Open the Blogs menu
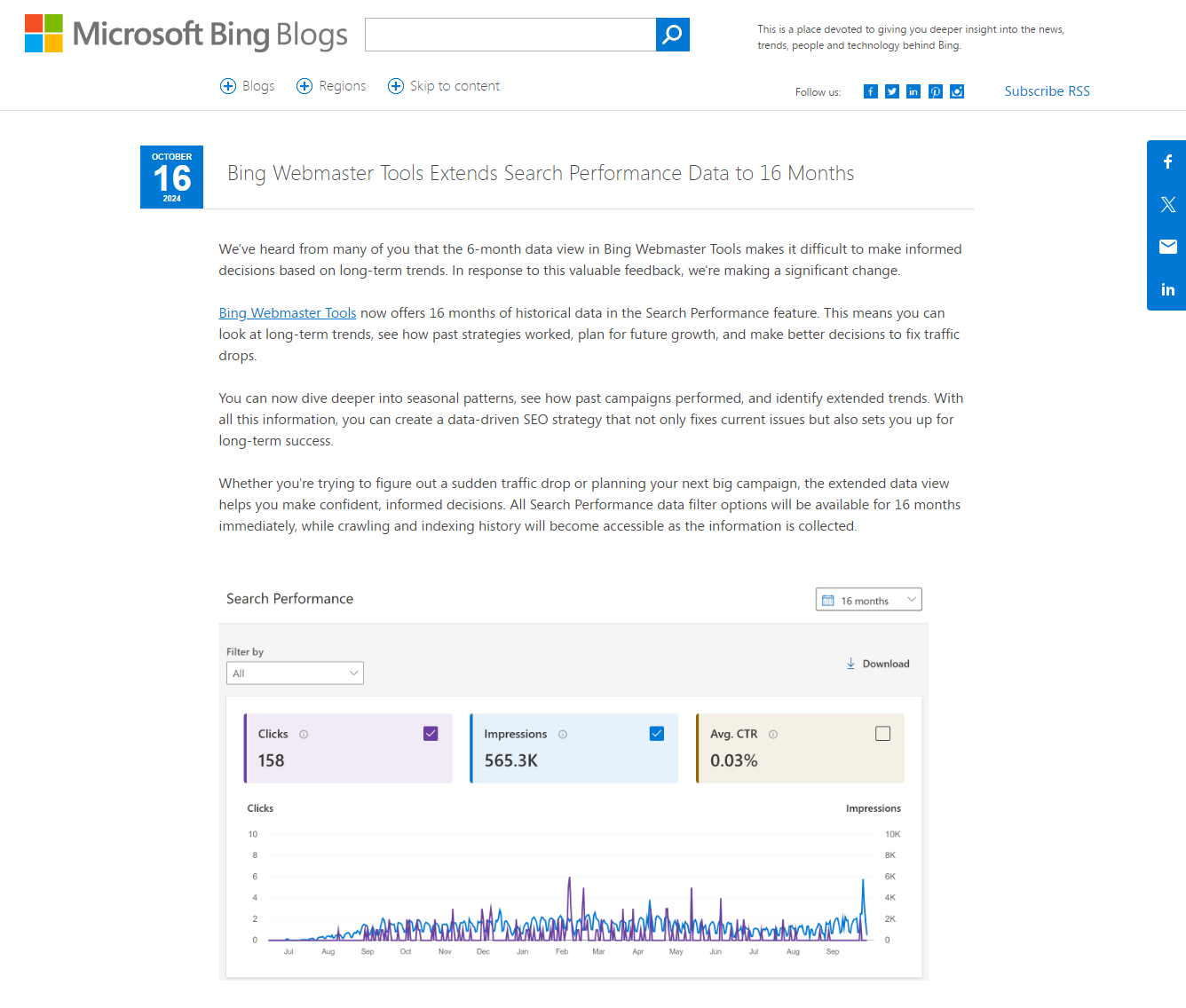 pyautogui.click(x=258, y=86)
